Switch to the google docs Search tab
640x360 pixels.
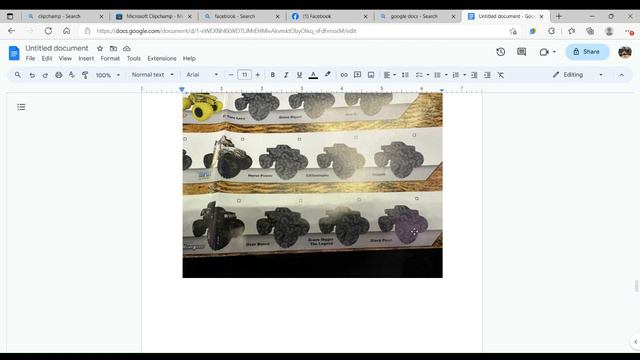[418, 16]
